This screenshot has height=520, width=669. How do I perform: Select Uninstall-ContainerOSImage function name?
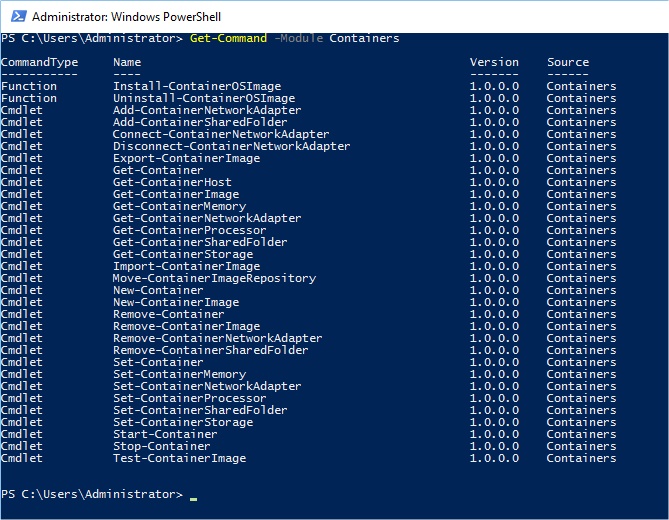(204, 98)
